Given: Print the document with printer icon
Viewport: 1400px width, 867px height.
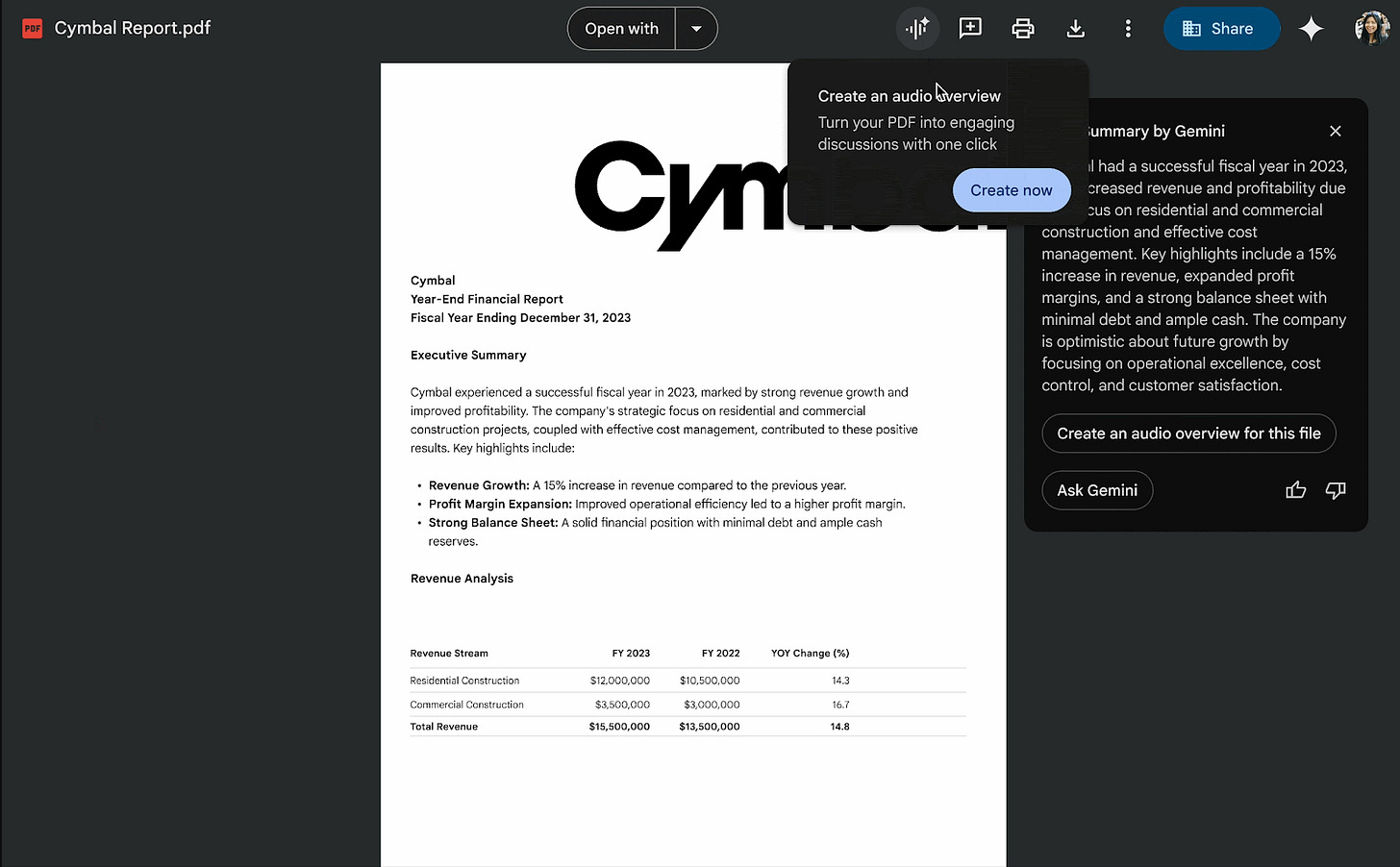Looking at the screenshot, I should tap(1023, 29).
